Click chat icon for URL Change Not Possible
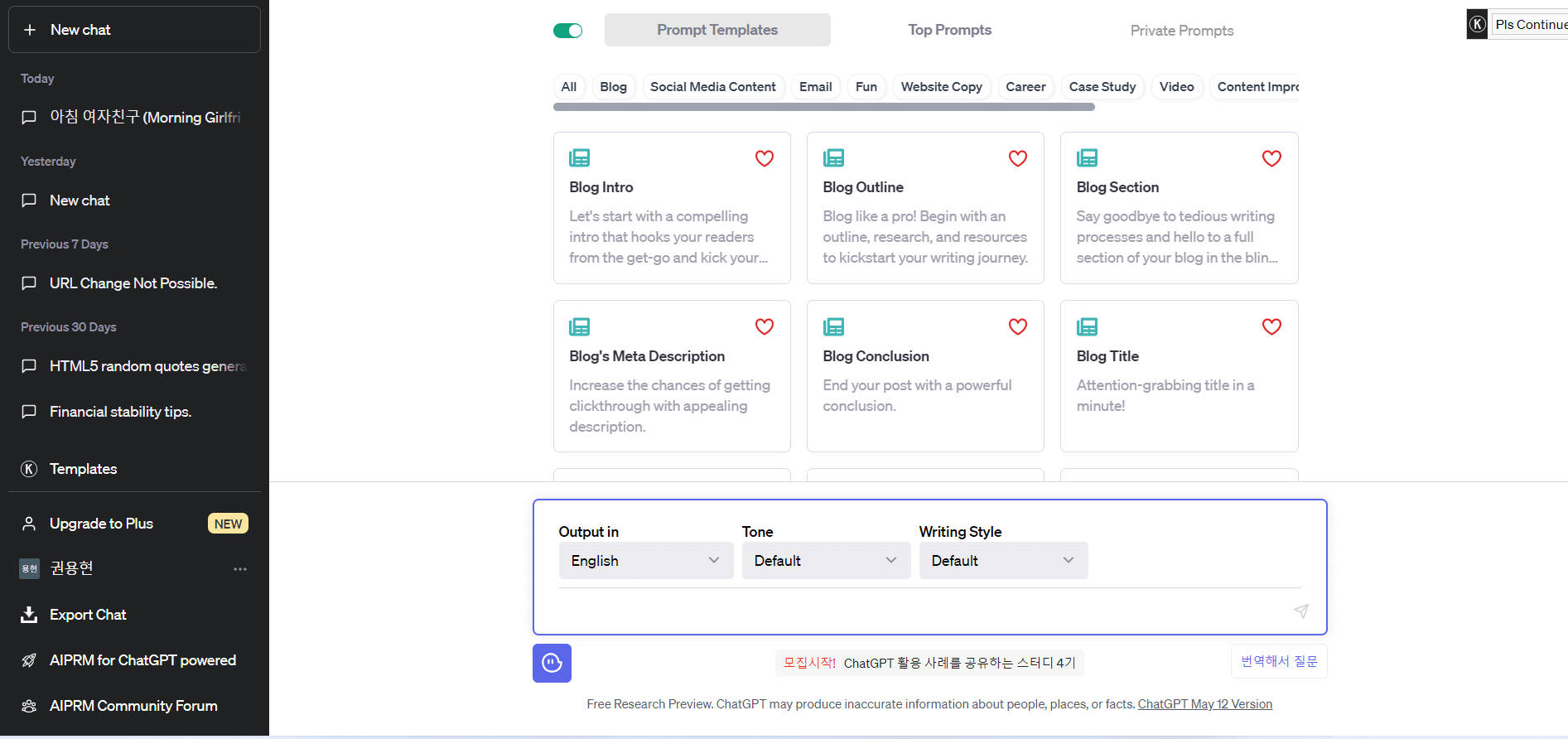This screenshot has width=1568, height=739. coord(29,283)
